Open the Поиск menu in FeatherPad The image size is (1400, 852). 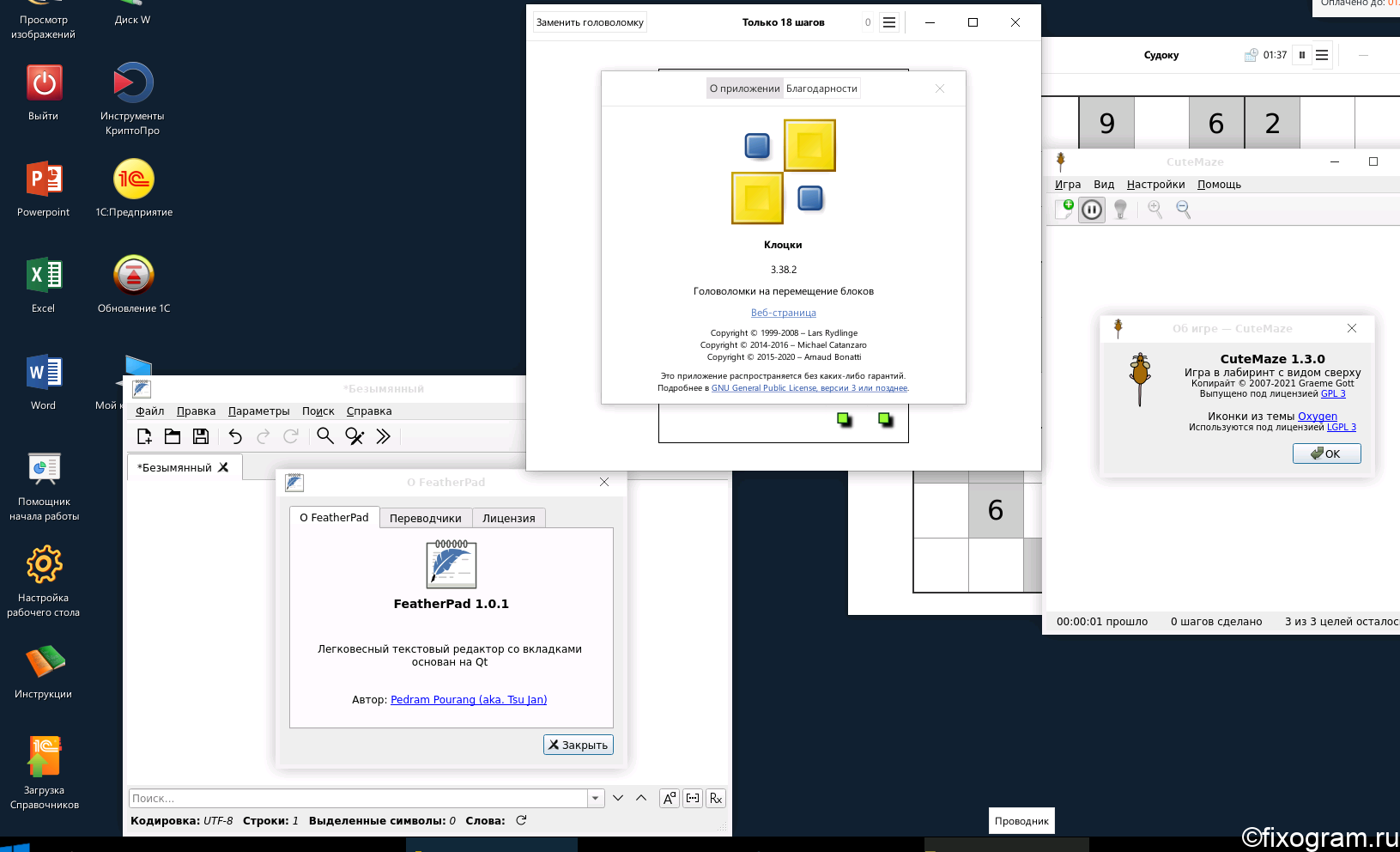coord(318,411)
